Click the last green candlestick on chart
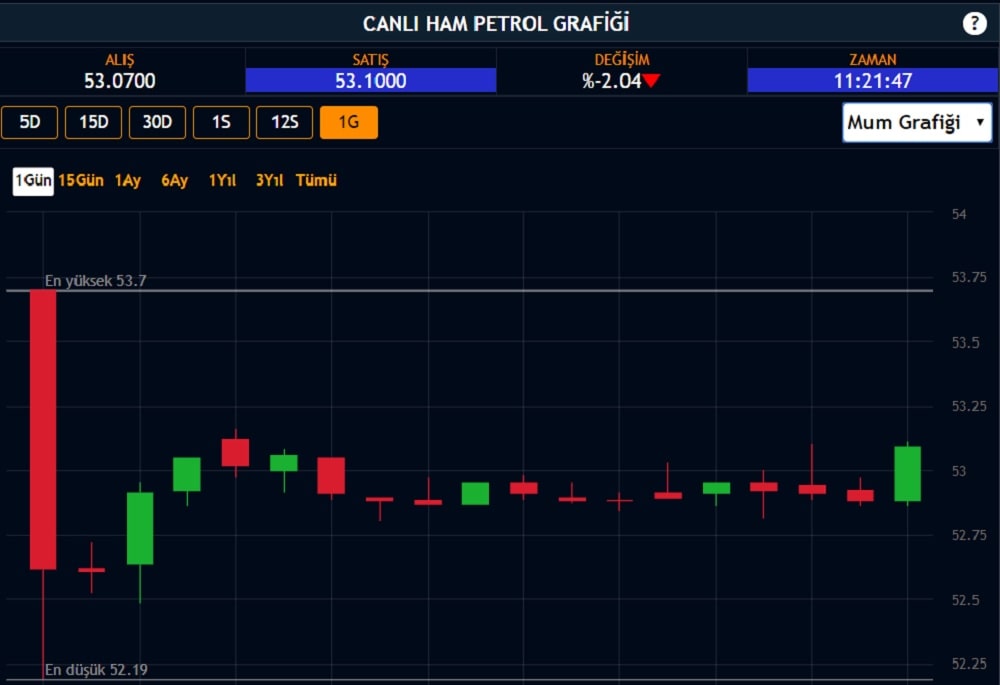Viewport: 1000px width, 685px height. click(x=907, y=473)
